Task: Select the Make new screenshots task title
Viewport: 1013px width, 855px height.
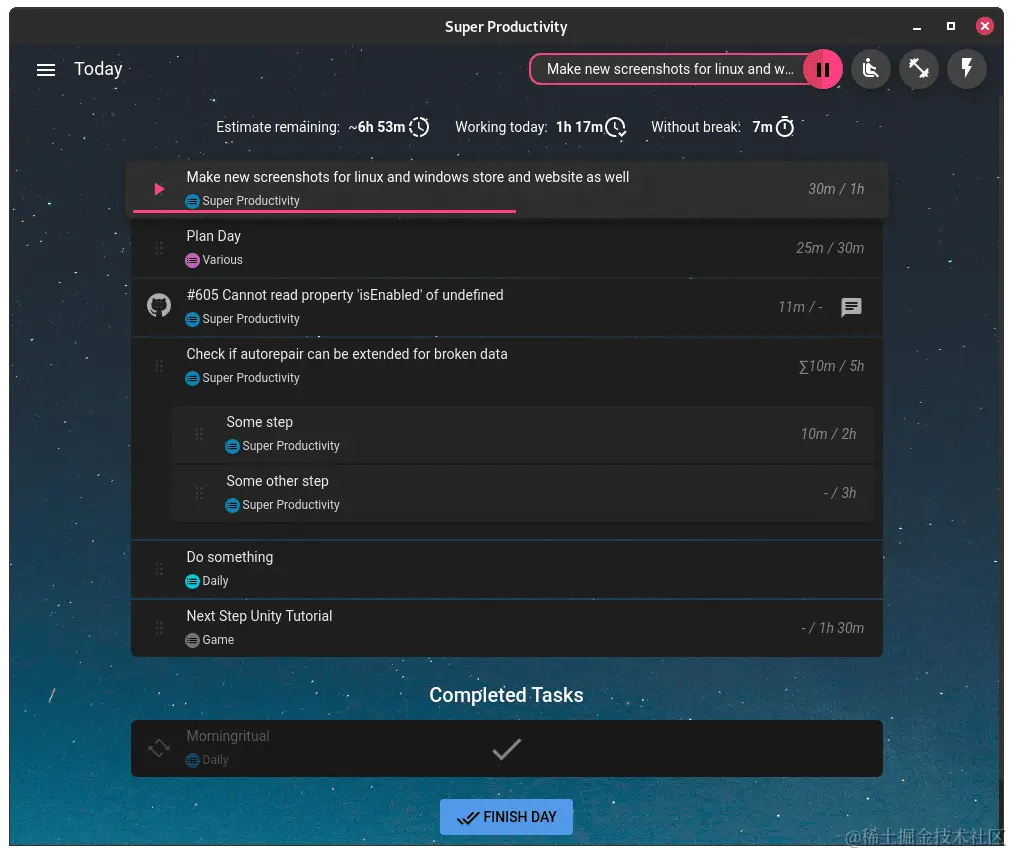Action: point(408,177)
